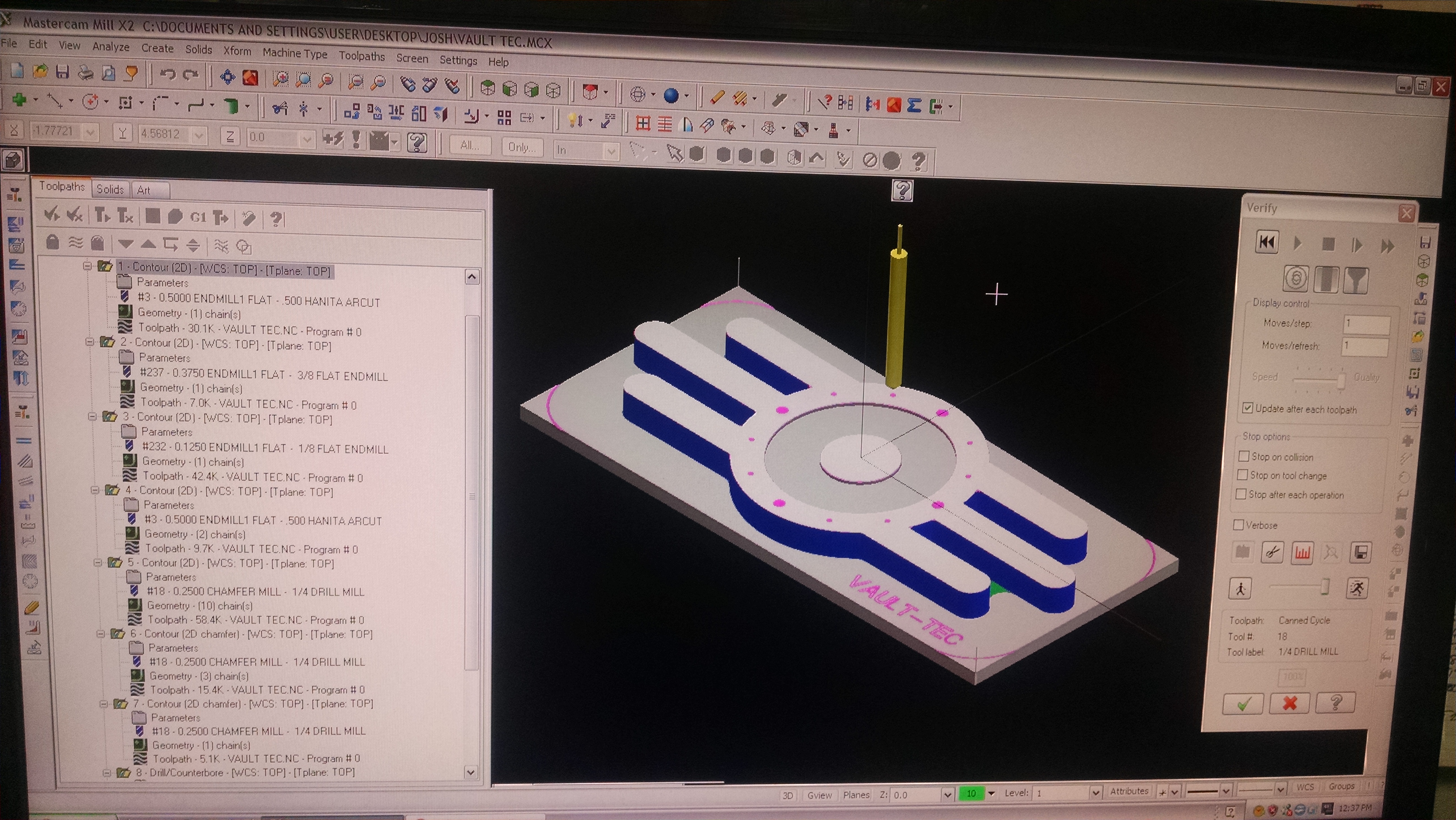Viewport: 1456px width, 820px height.
Task: Toggle Update after each toolpath checkbox
Action: (x=1247, y=408)
